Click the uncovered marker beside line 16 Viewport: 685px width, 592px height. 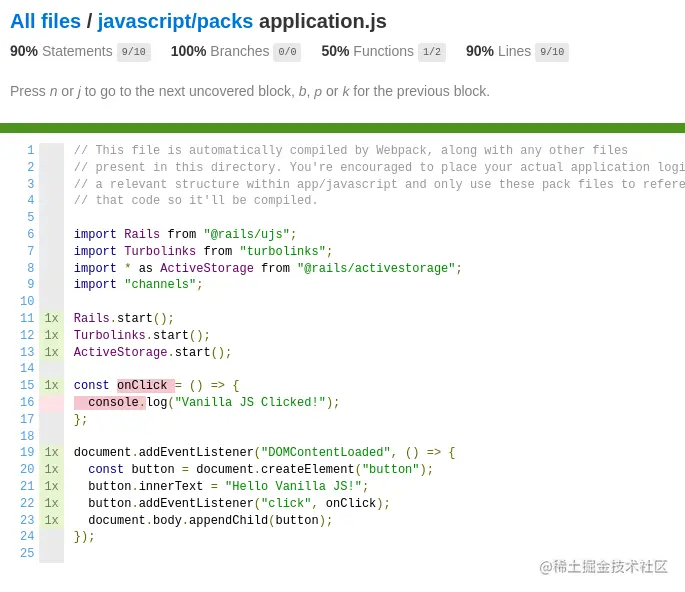coord(52,402)
